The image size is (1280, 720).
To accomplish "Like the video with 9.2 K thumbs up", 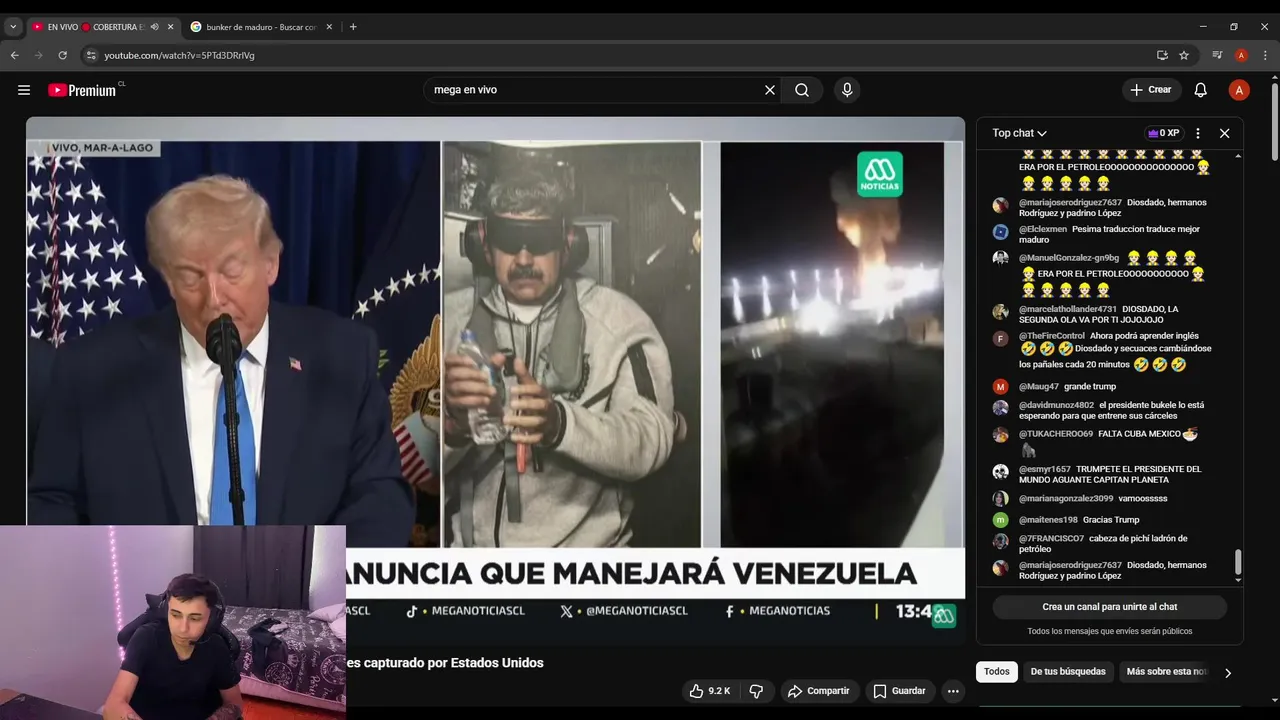I will tap(709, 691).
